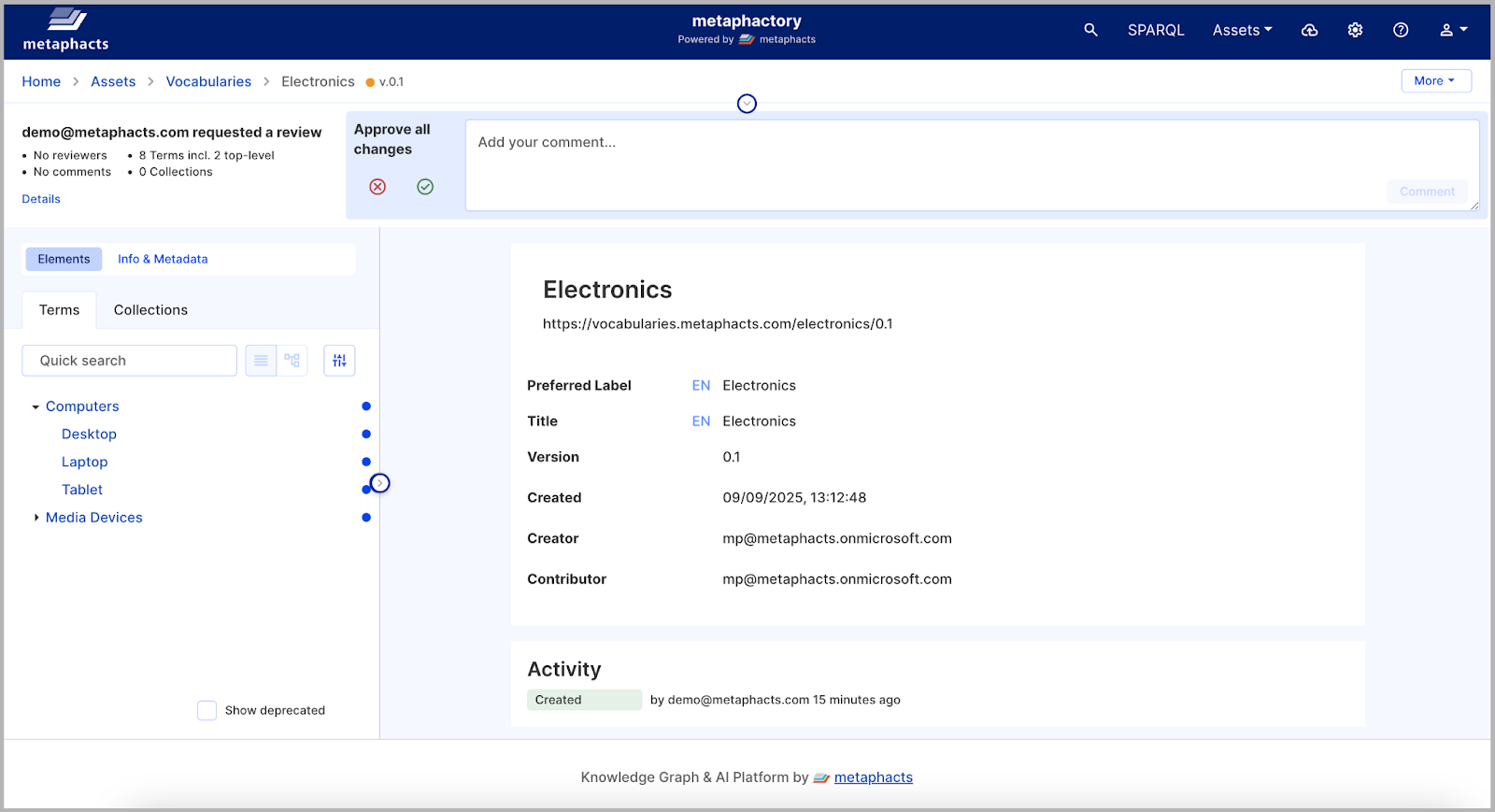Expand the Media Devices tree node
1495x812 pixels.
(36, 518)
